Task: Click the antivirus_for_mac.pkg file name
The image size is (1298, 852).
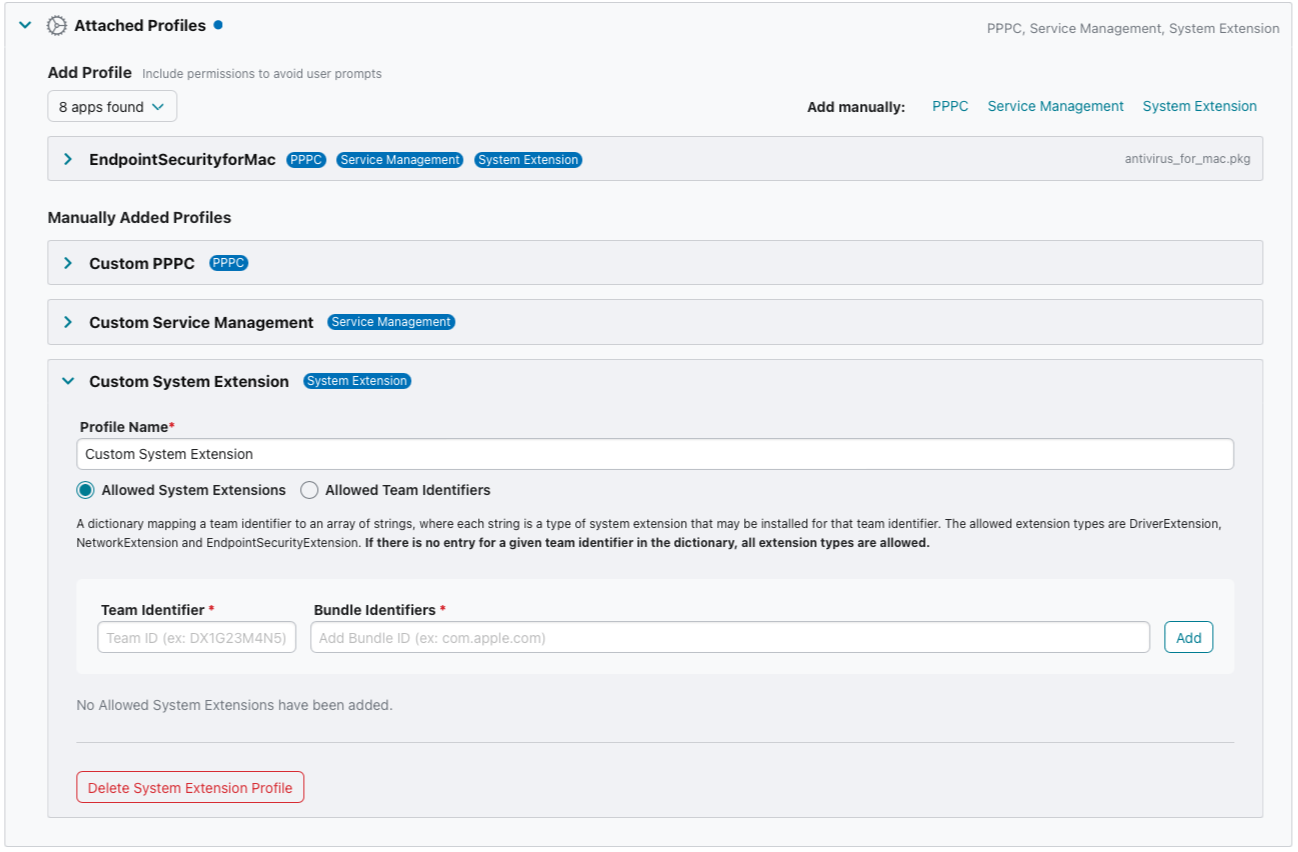Action: tap(1187, 159)
